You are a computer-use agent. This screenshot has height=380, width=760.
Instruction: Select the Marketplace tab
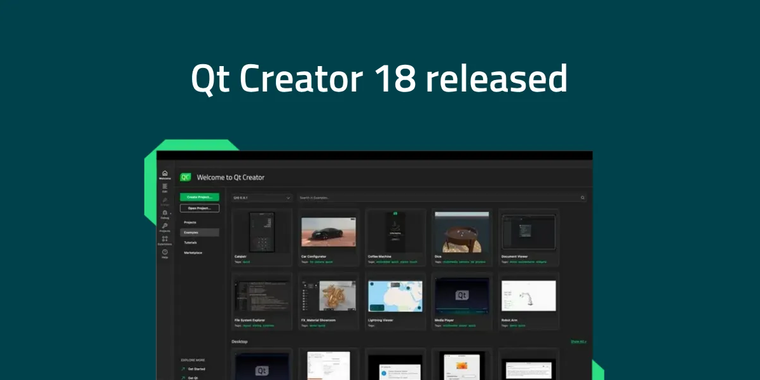(x=193, y=253)
